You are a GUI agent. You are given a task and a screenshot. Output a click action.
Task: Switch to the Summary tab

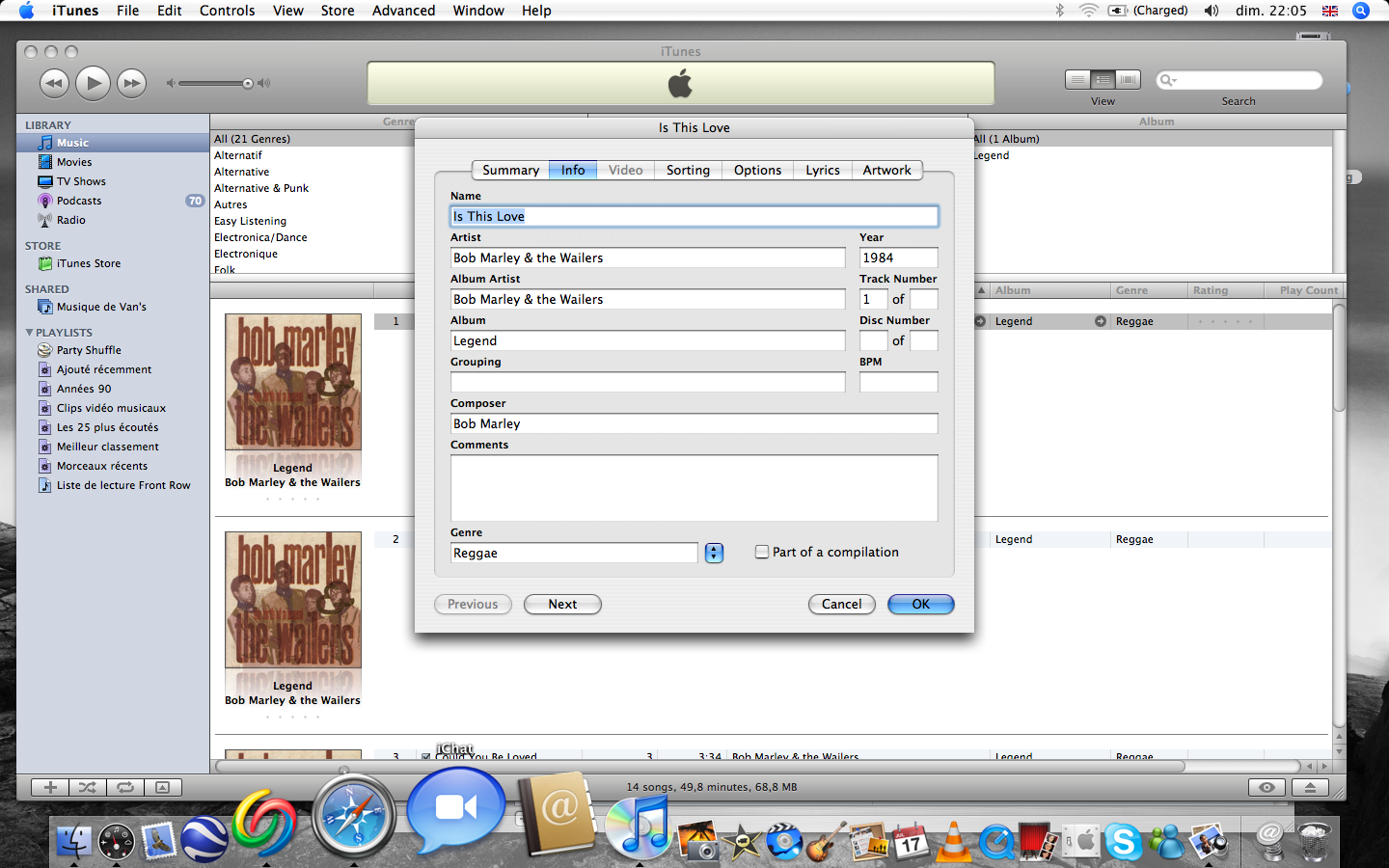click(510, 170)
